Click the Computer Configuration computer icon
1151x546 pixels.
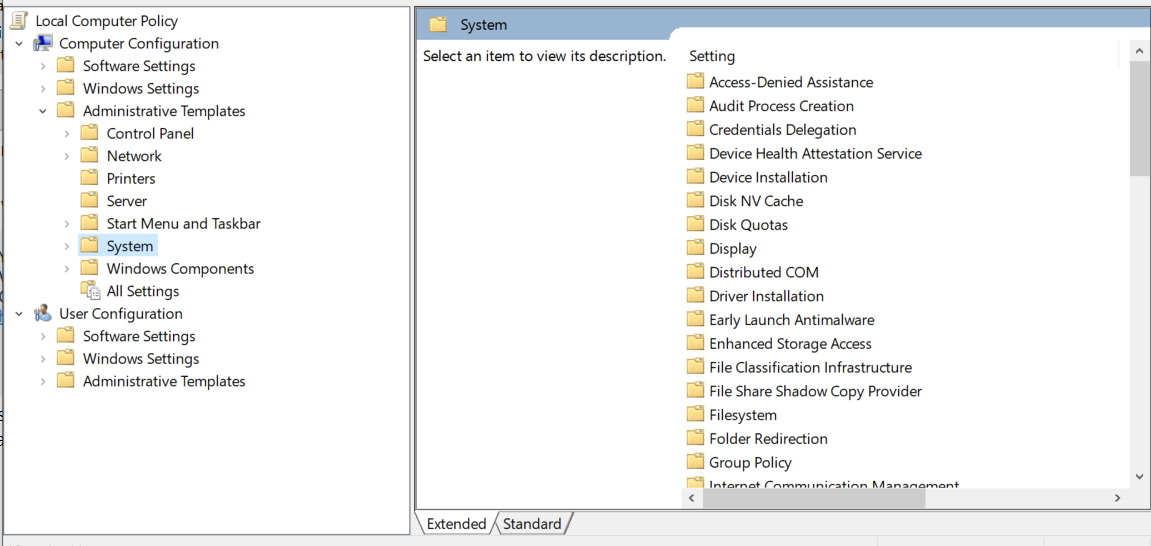(43, 43)
